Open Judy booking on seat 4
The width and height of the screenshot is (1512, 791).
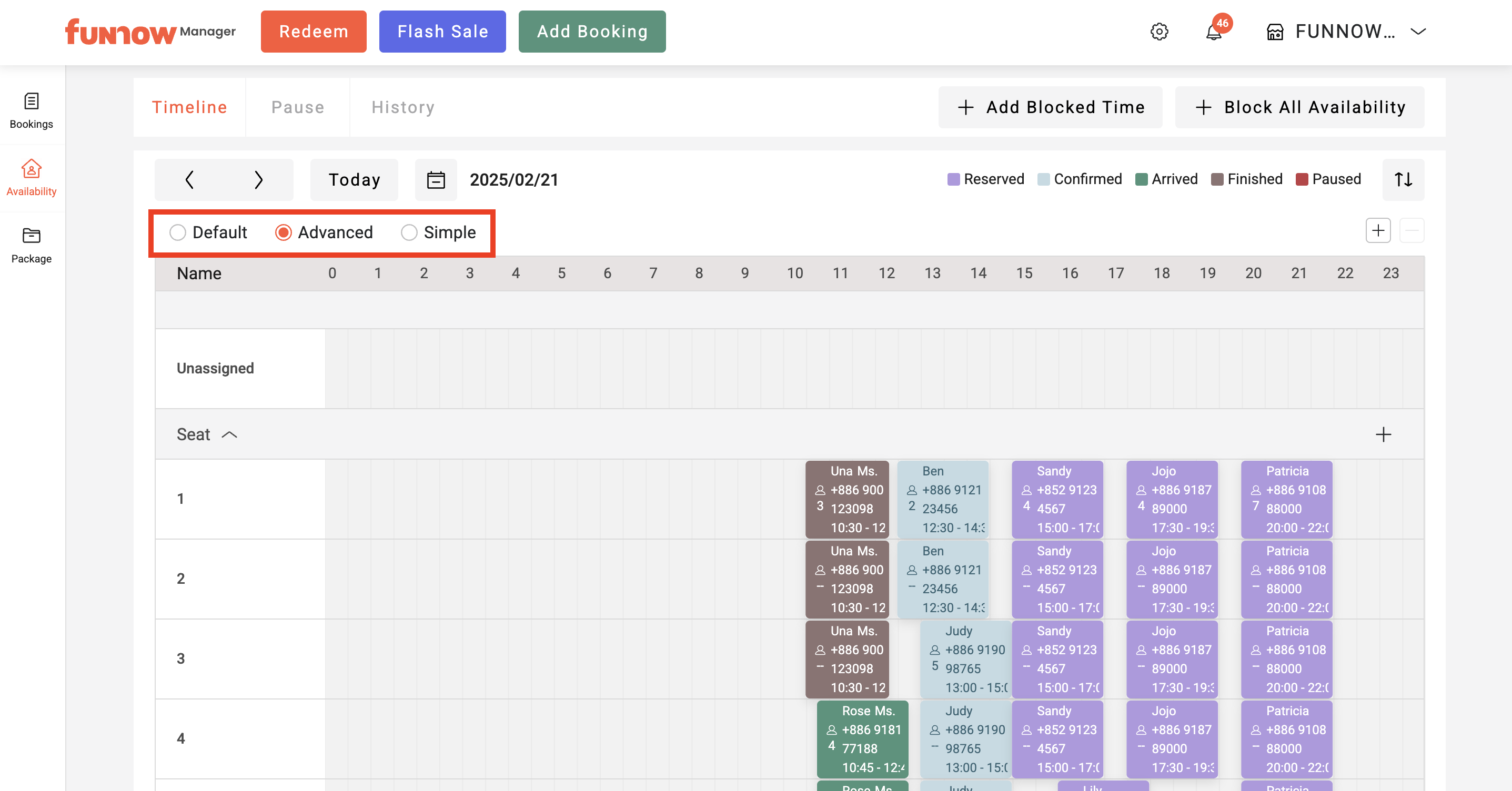tap(965, 739)
